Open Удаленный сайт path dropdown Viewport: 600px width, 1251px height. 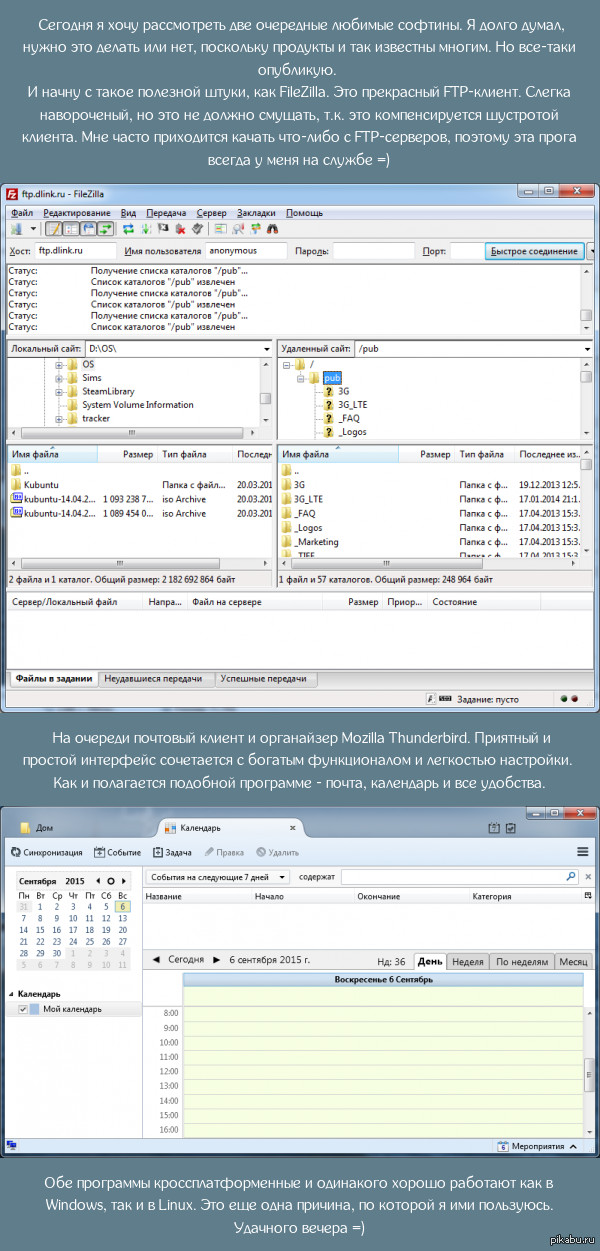(588, 349)
